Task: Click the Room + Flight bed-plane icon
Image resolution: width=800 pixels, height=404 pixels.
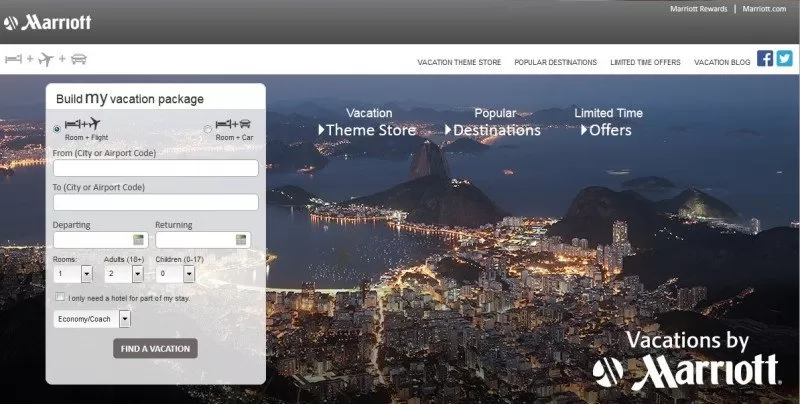Action: pos(82,124)
